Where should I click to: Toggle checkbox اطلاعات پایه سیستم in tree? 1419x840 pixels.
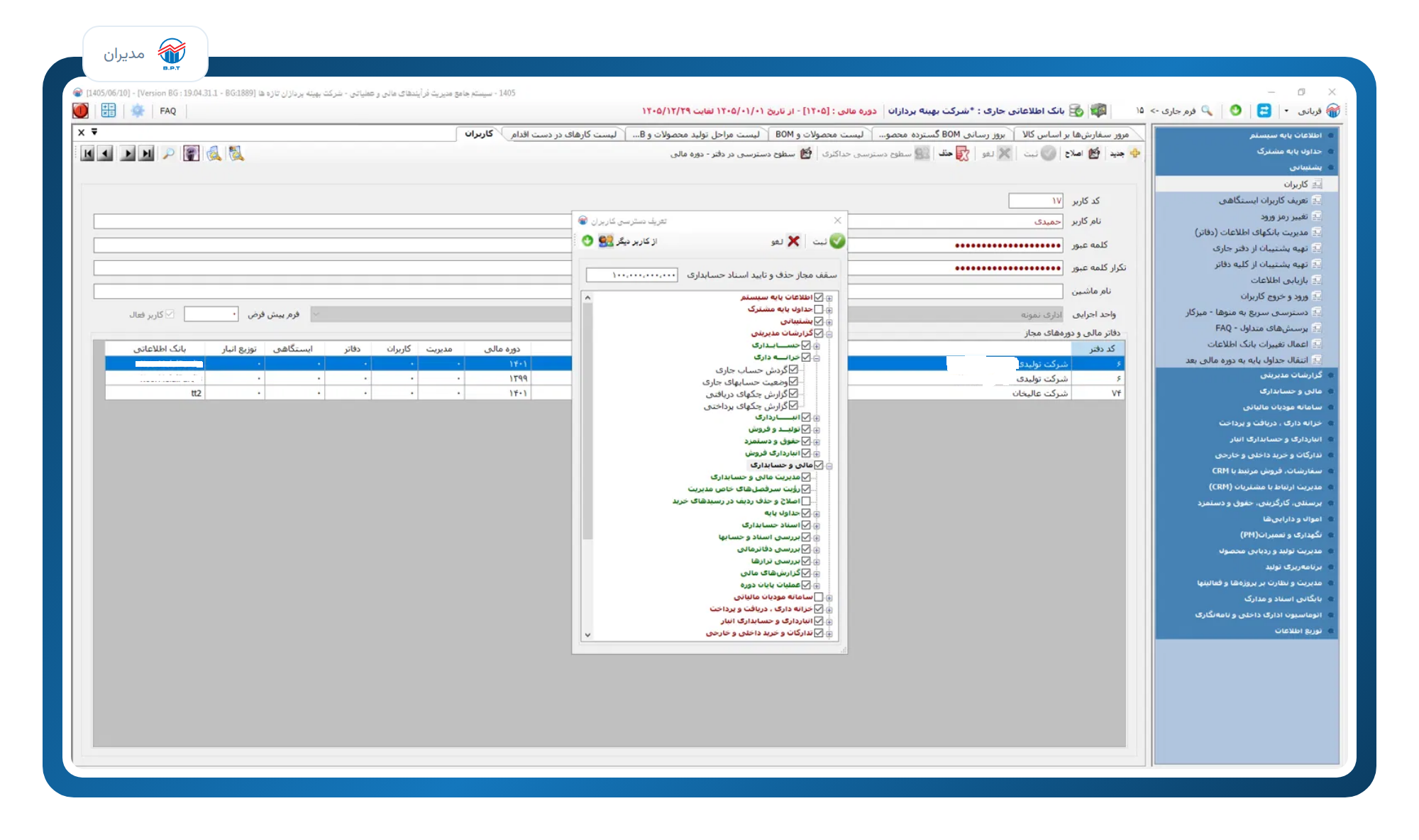[819, 297]
